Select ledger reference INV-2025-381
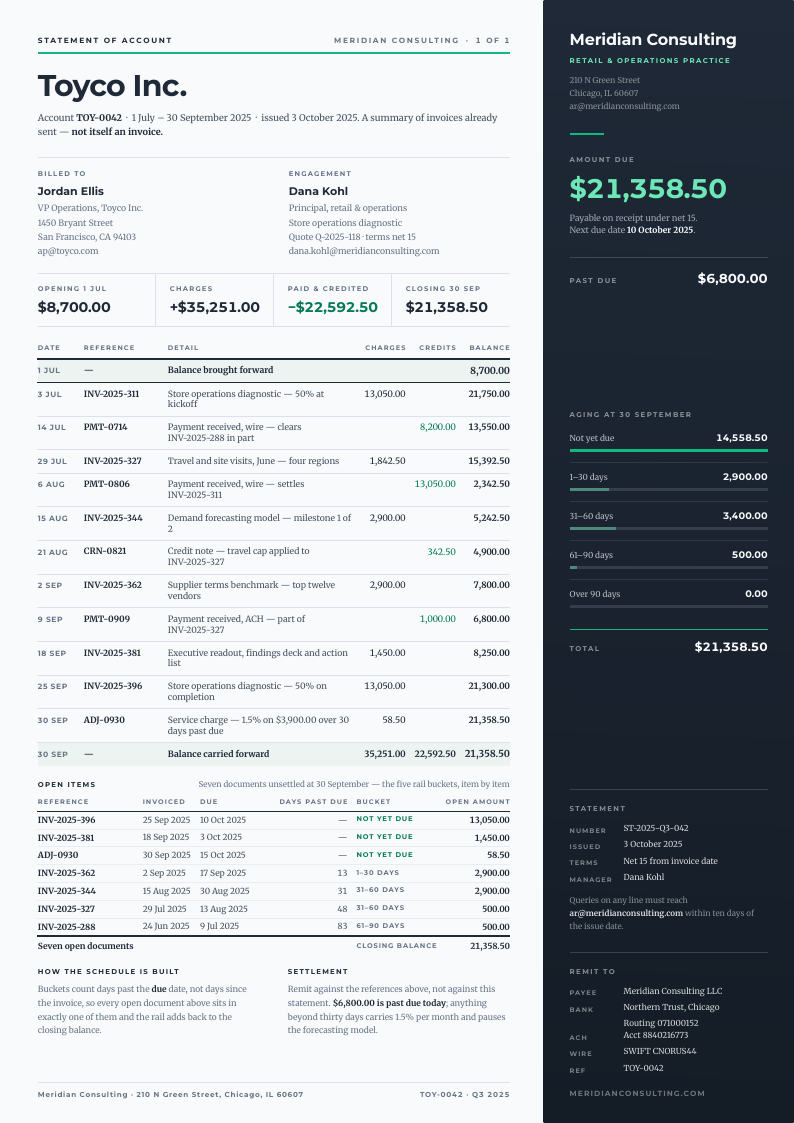The image size is (794, 1123). tap(112, 653)
